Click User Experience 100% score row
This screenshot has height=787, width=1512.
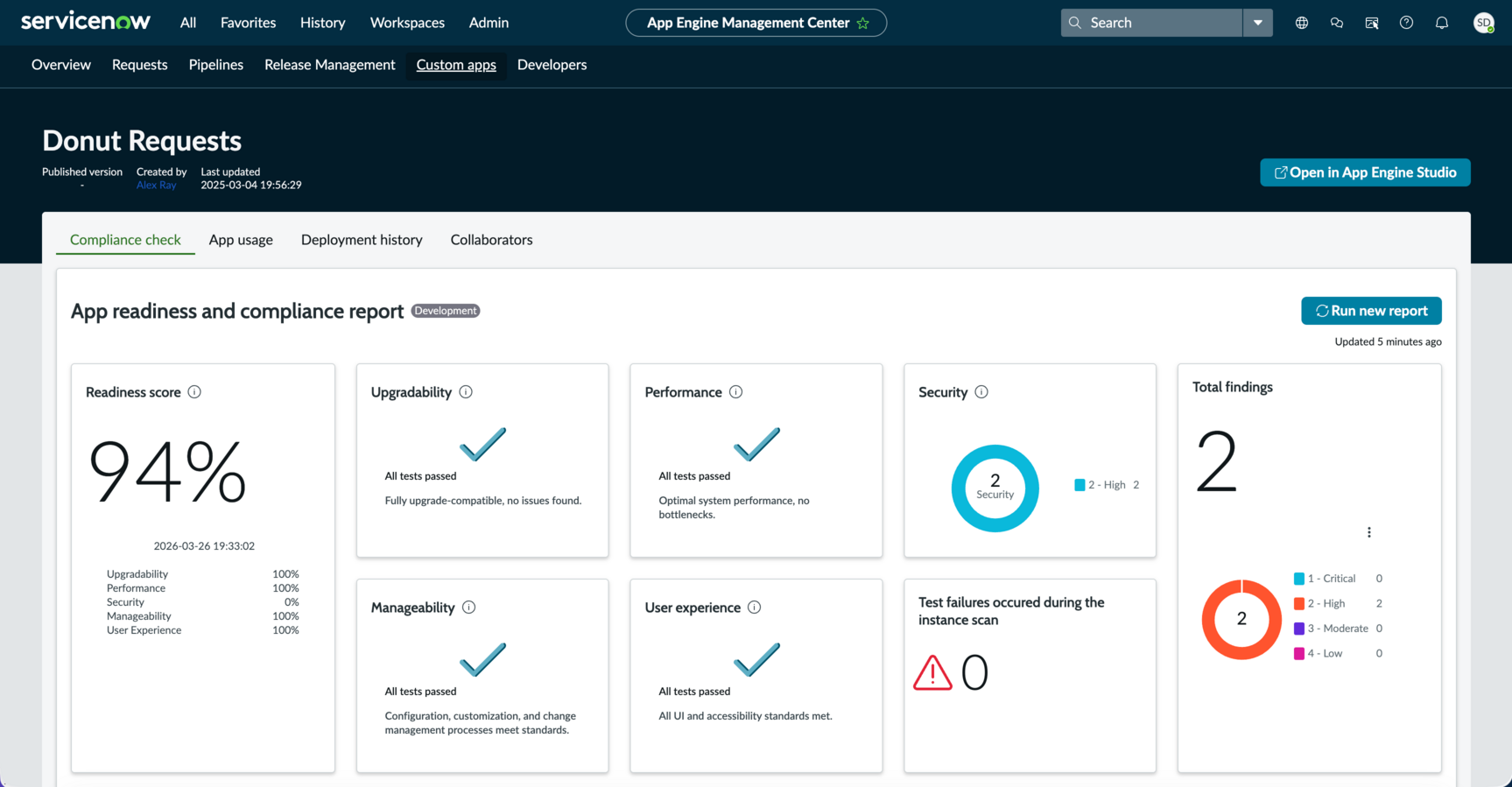point(203,630)
